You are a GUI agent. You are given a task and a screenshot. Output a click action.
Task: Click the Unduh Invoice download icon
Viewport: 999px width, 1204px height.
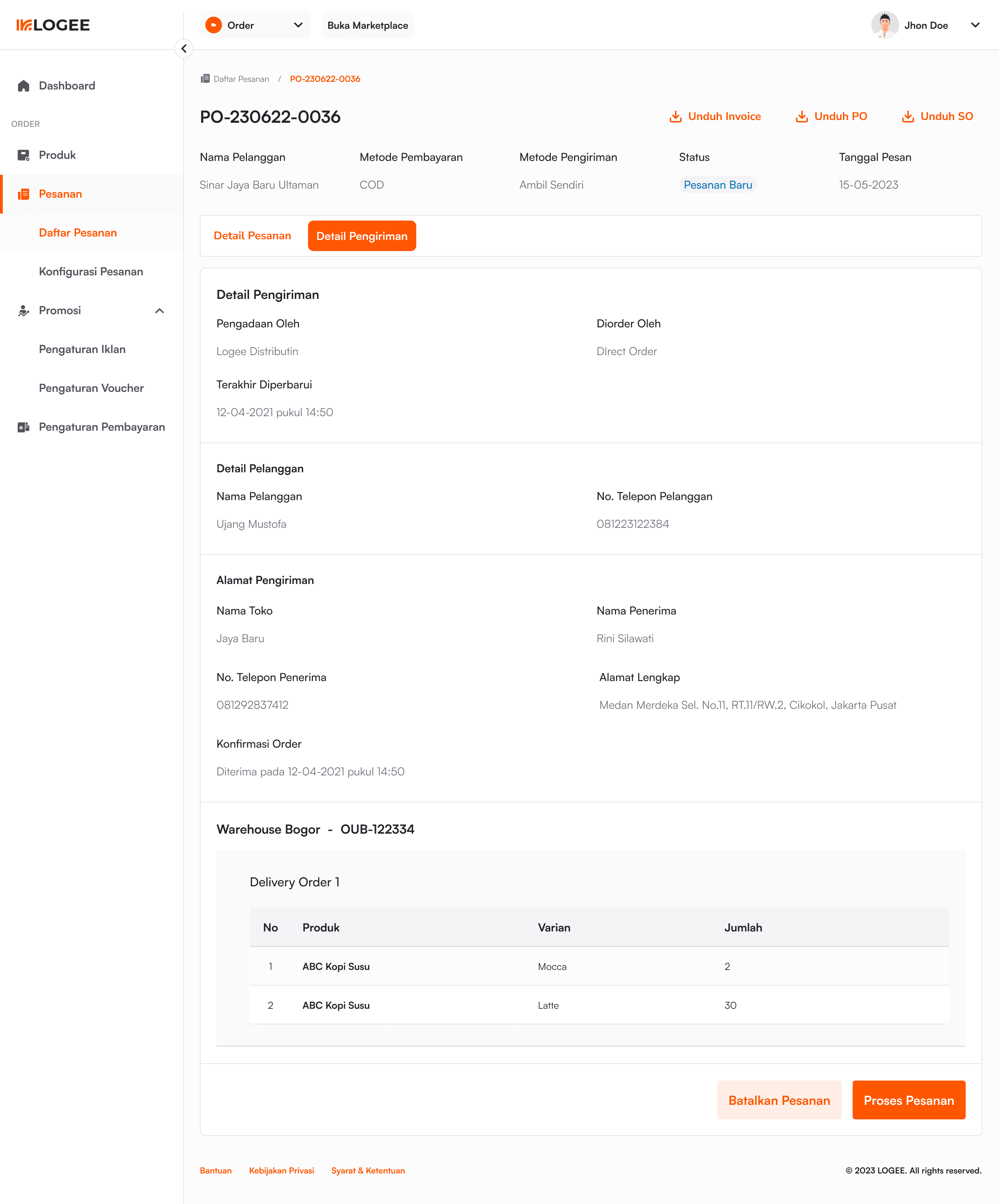pos(676,117)
